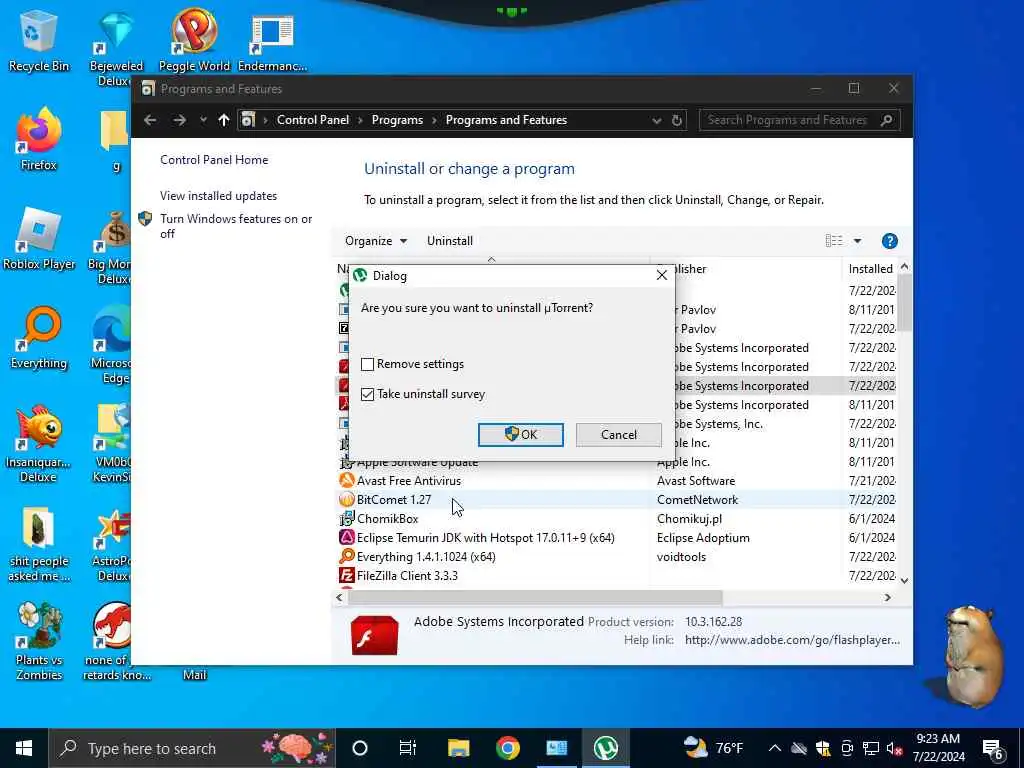The width and height of the screenshot is (1024, 768).
Task: Go back in Control Panel navigation
Action: click(x=150, y=120)
